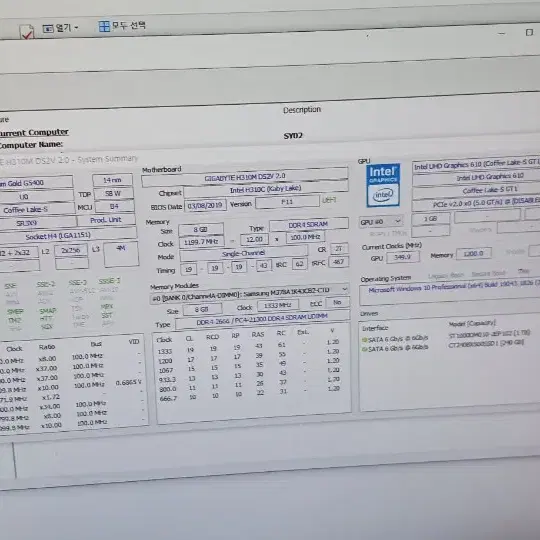
Task: Click the 모두 선택 select-all button
Action: pyautogui.click(x=122, y=25)
